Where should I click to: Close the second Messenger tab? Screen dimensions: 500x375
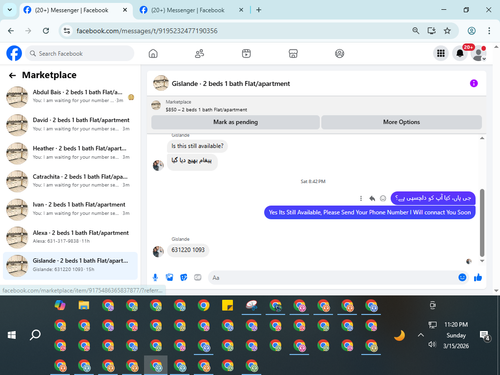[241, 10]
